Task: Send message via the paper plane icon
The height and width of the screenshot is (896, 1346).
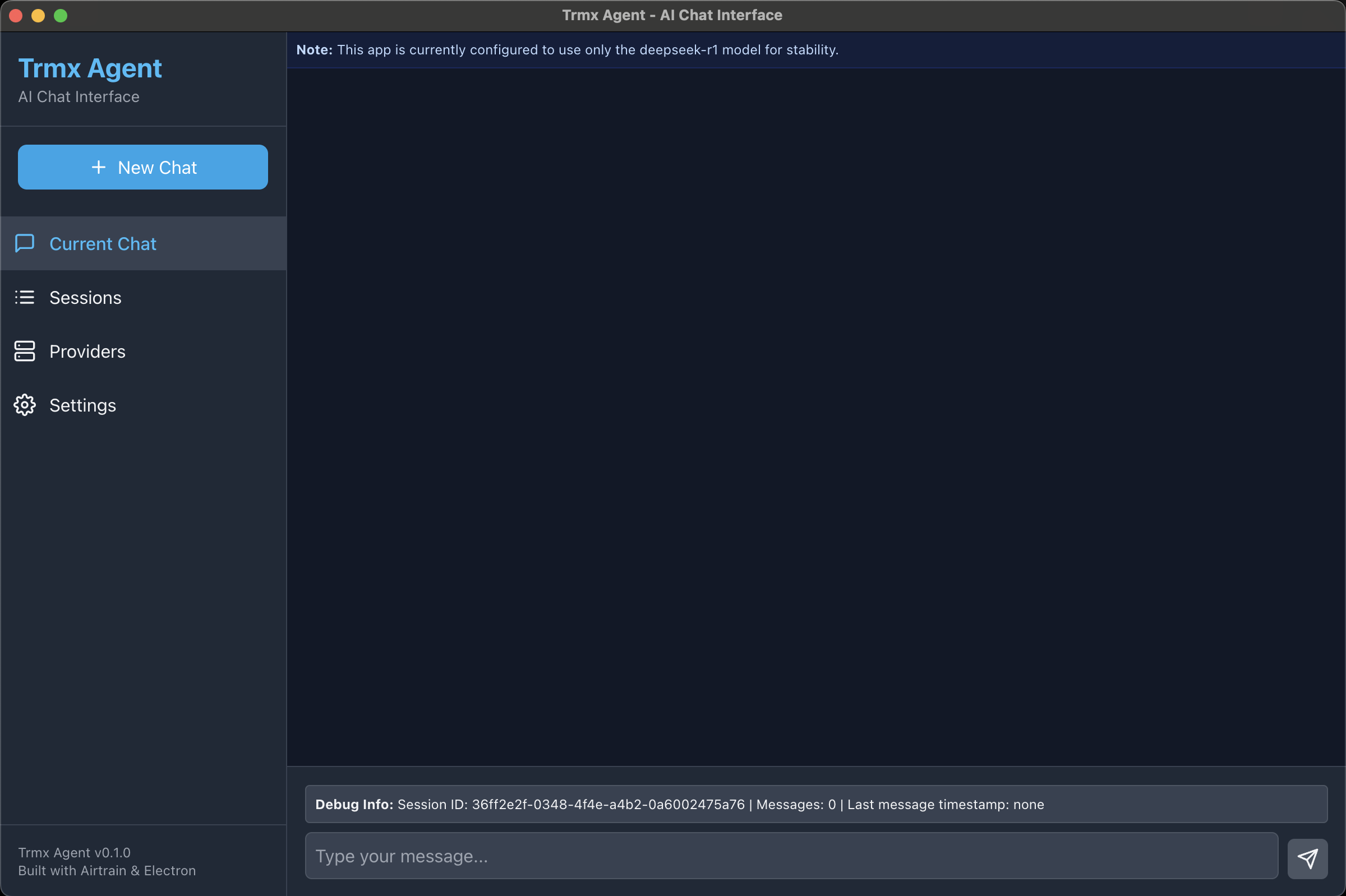Action: tap(1309, 858)
